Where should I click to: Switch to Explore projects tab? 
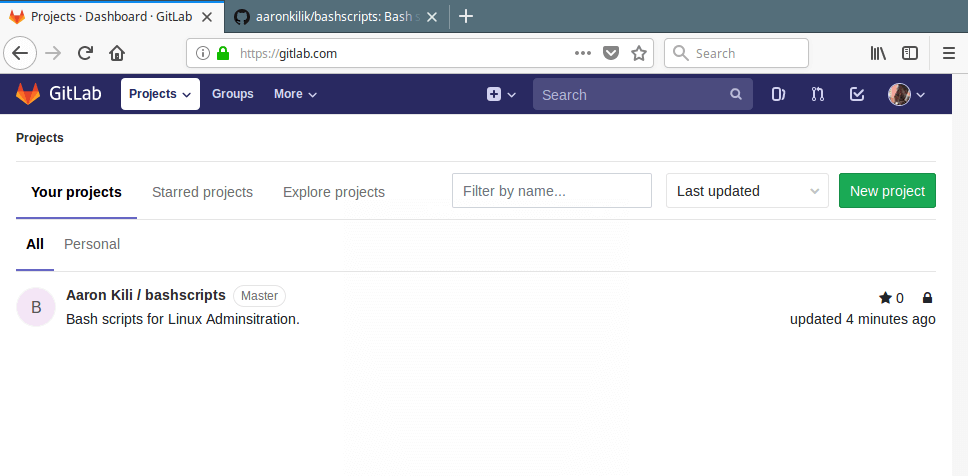[333, 192]
